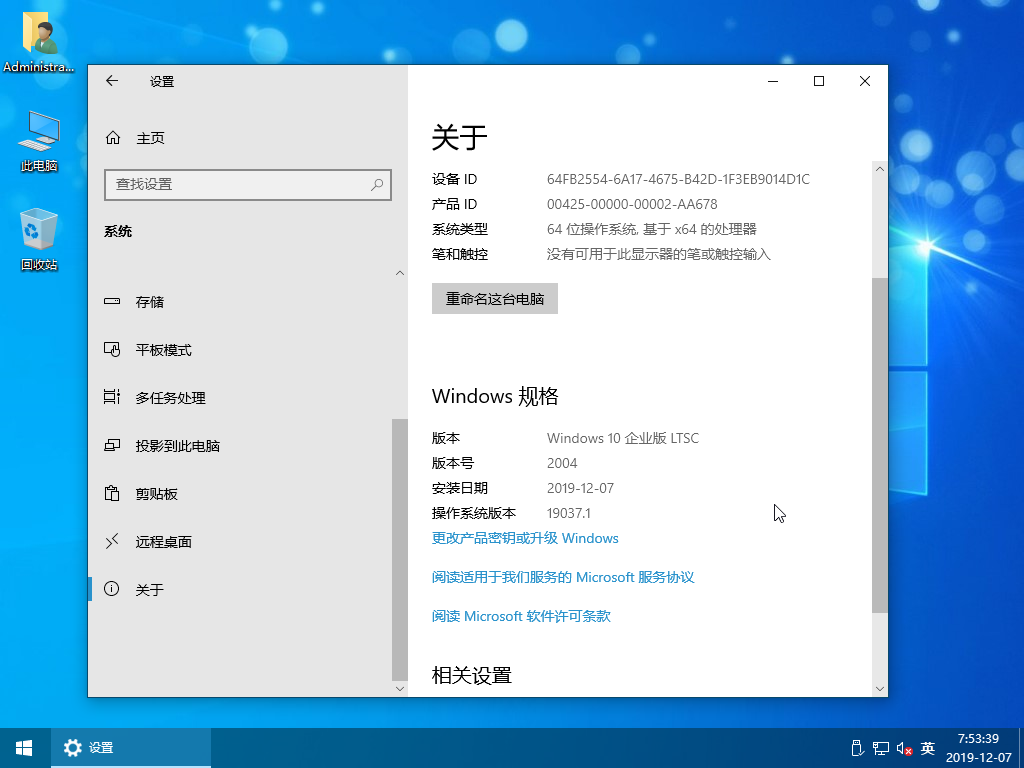Select the 回收站 recycle bin icon
The height and width of the screenshot is (768, 1024).
click(x=39, y=239)
